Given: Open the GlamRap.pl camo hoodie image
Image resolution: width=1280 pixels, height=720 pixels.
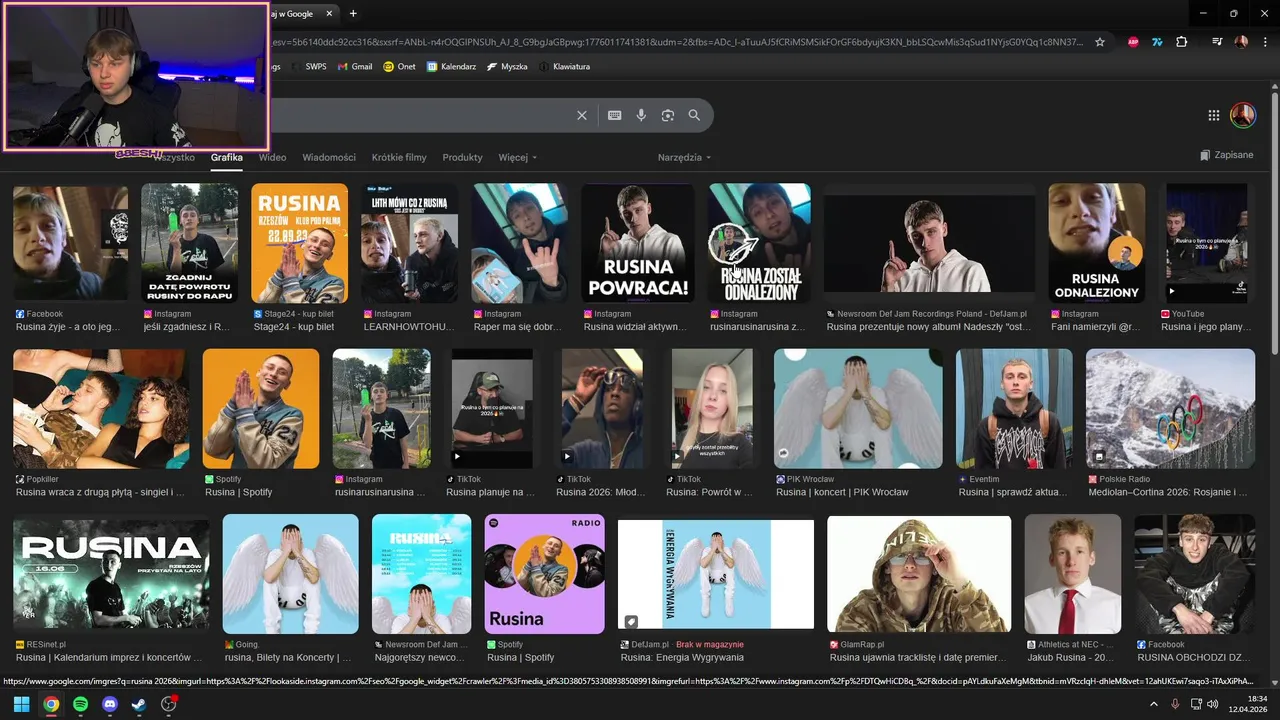Looking at the screenshot, I should click(x=919, y=574).
